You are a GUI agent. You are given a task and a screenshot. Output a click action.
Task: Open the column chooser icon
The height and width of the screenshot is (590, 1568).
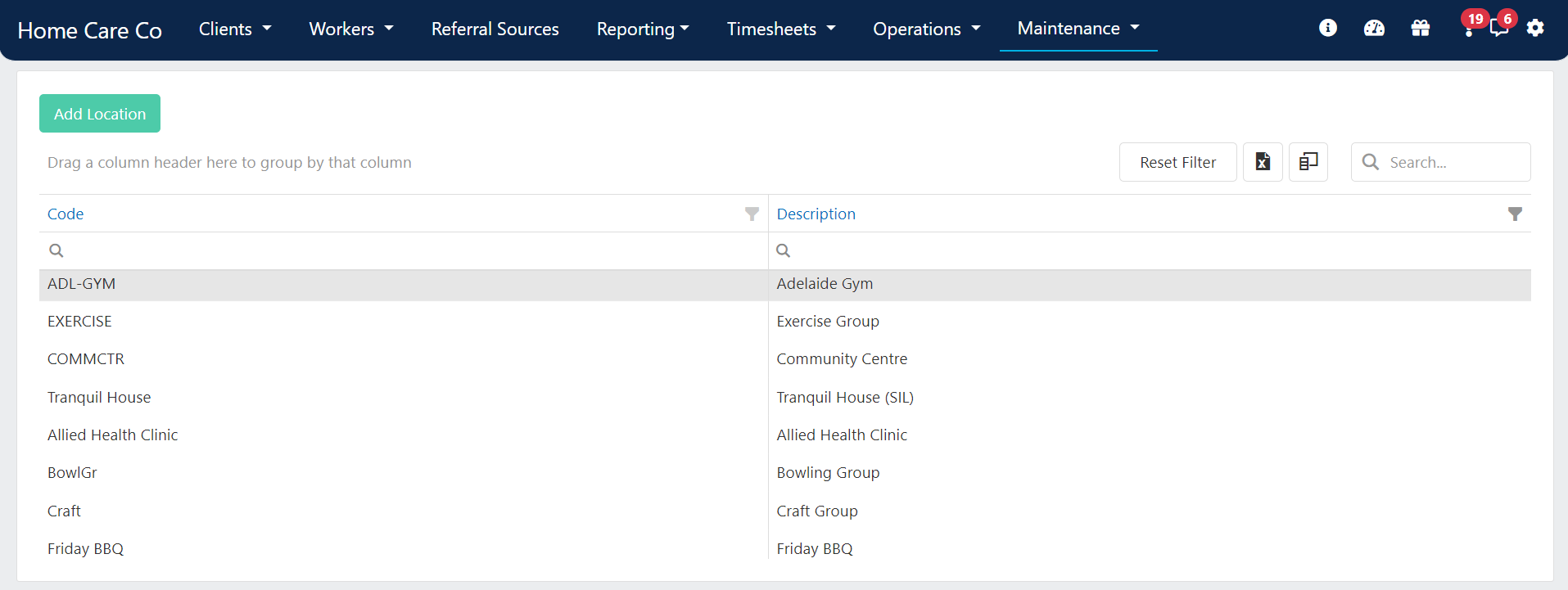(x=1308, y=162)
